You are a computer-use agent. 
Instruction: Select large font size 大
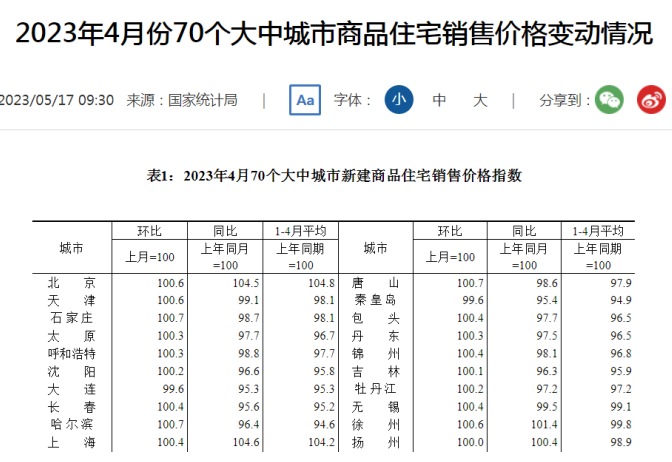480,100
